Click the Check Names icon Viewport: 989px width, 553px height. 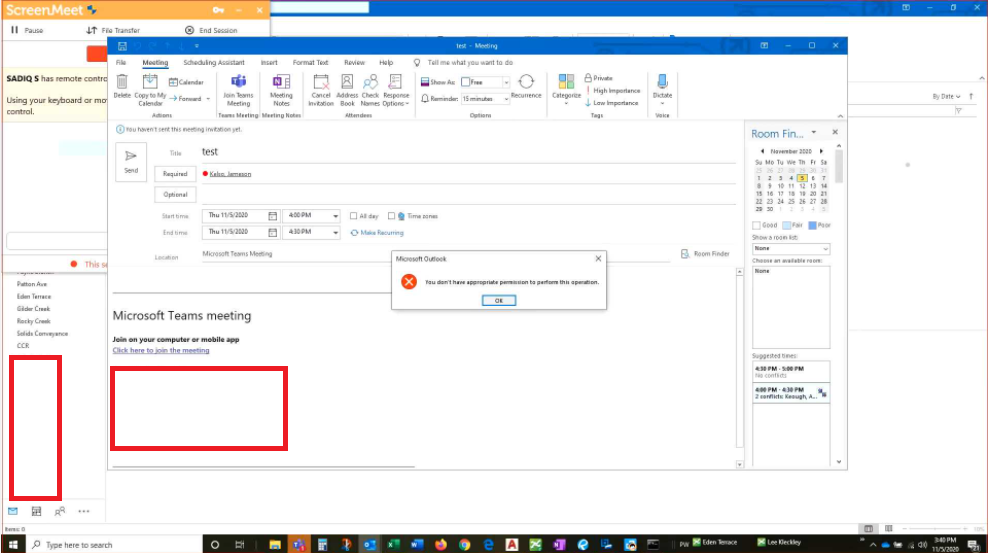point(370,81)
